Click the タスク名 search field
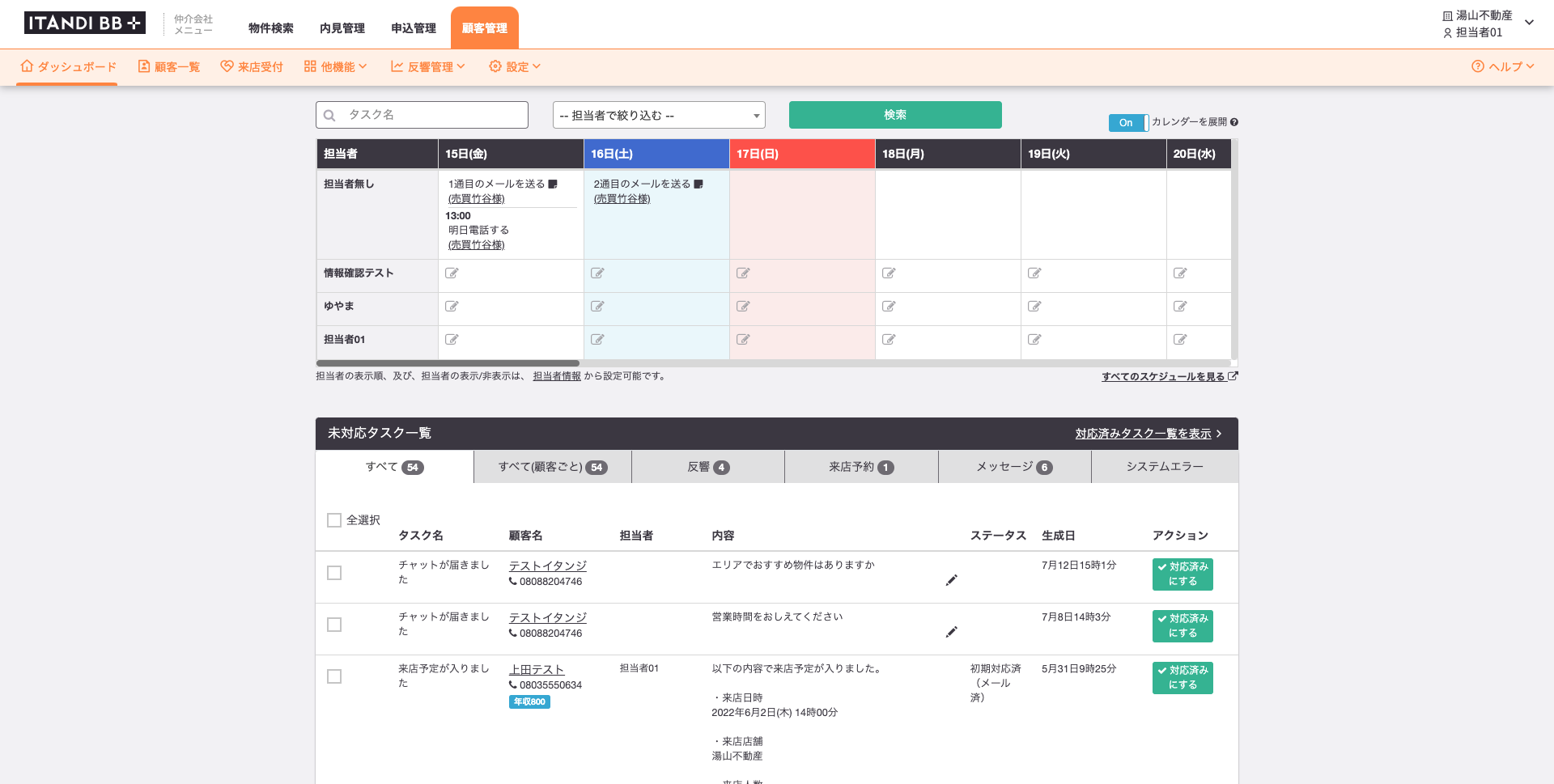1554x784 pixels. (422, 115)
